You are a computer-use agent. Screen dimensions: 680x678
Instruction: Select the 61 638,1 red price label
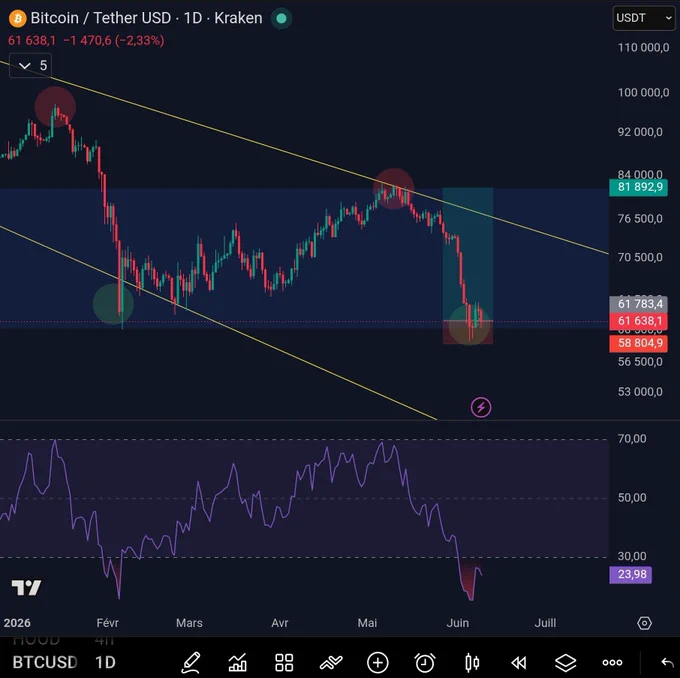coord(638,321)
